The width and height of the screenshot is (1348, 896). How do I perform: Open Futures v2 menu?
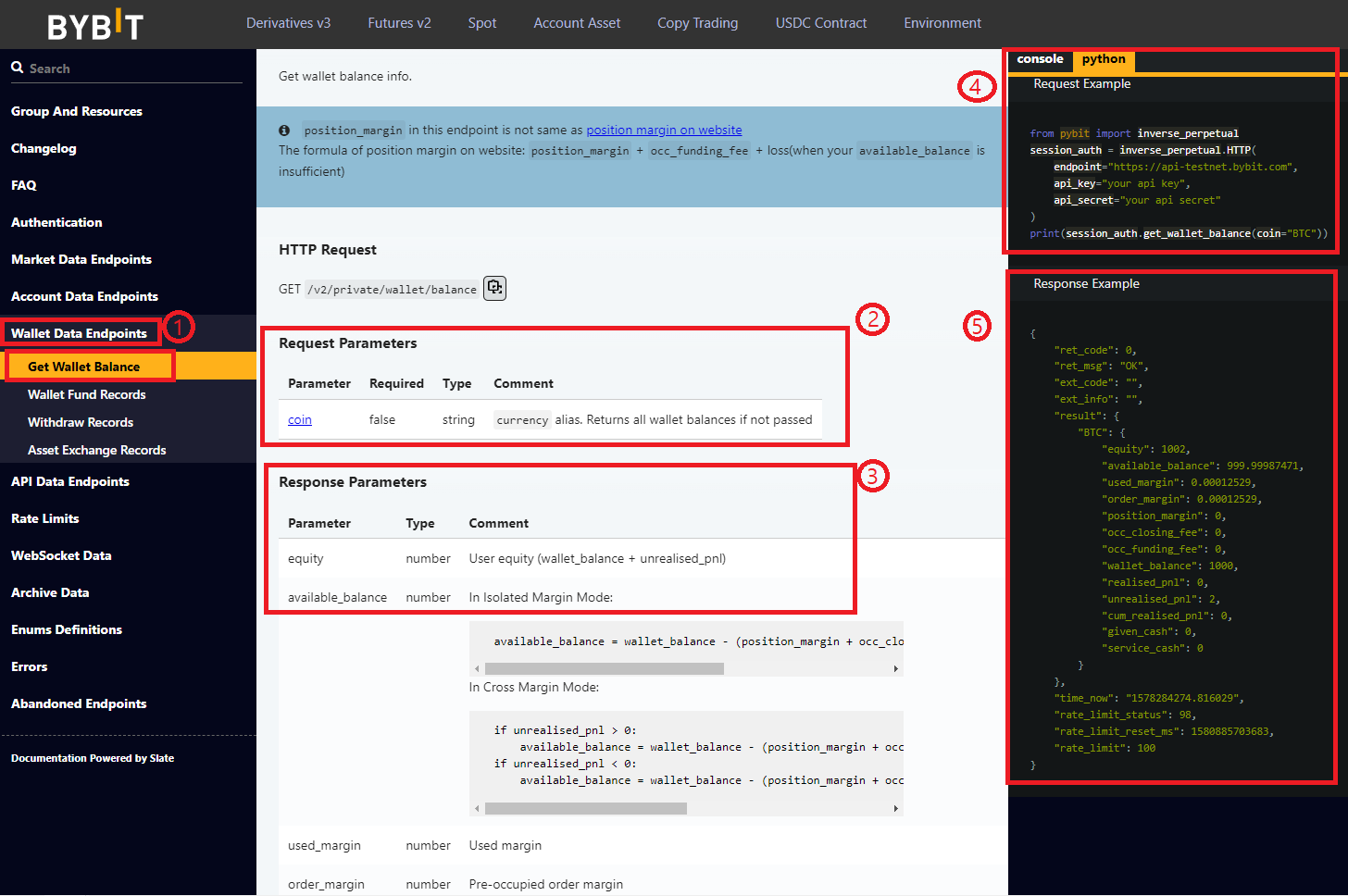[x=399, y=23]
